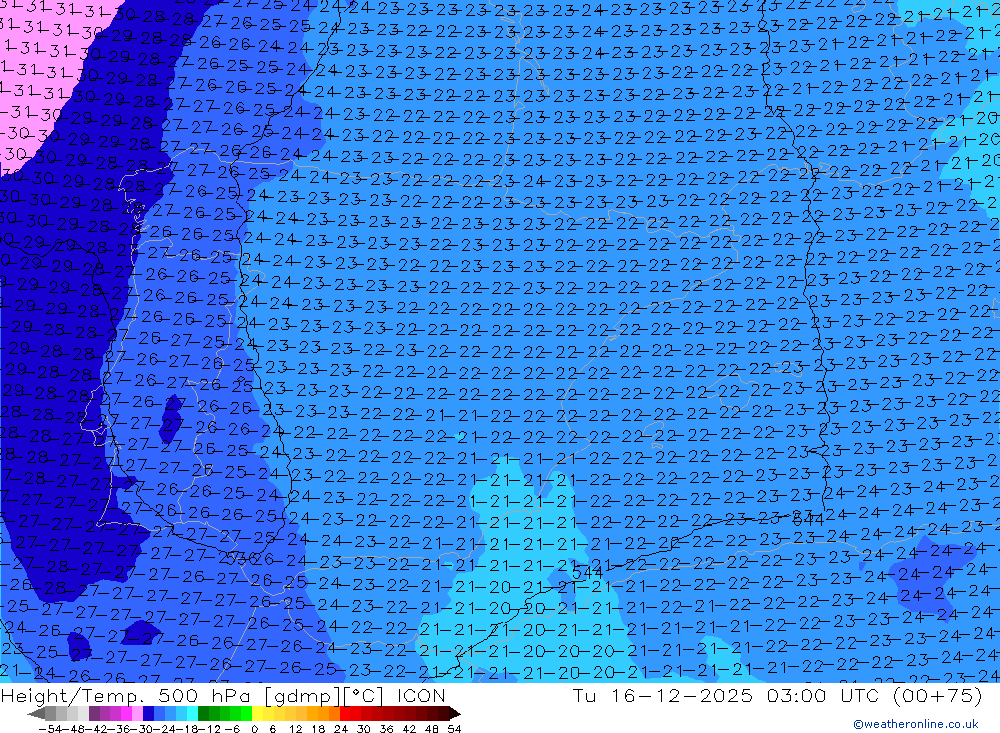The image size is (1000, 733).
Task: Click the 'ICON' model name in title
Action: 421,695
